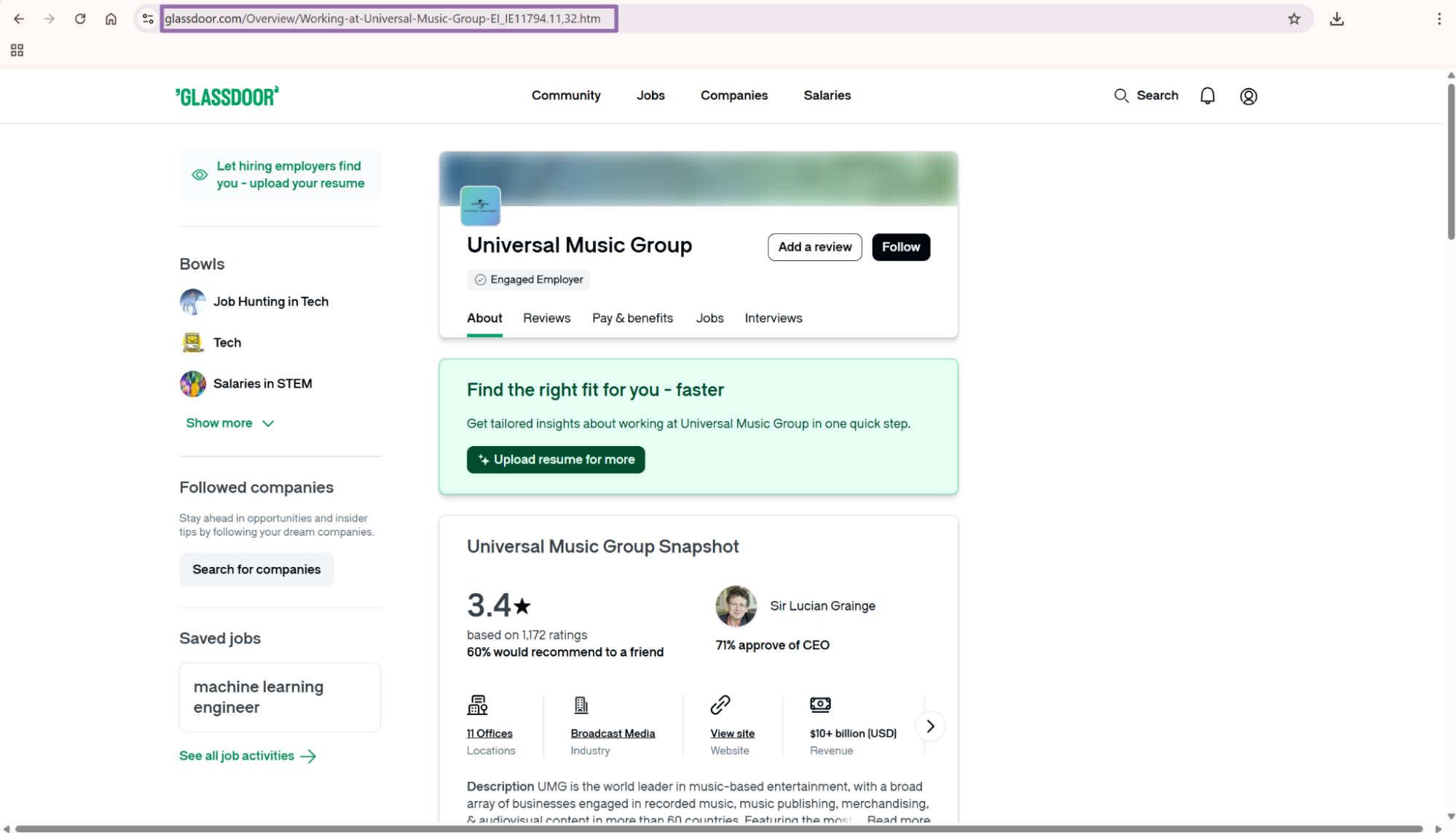This screenshot has height=833, width=1456.
Task: Click the Add a review button
Action: (815, 247)
